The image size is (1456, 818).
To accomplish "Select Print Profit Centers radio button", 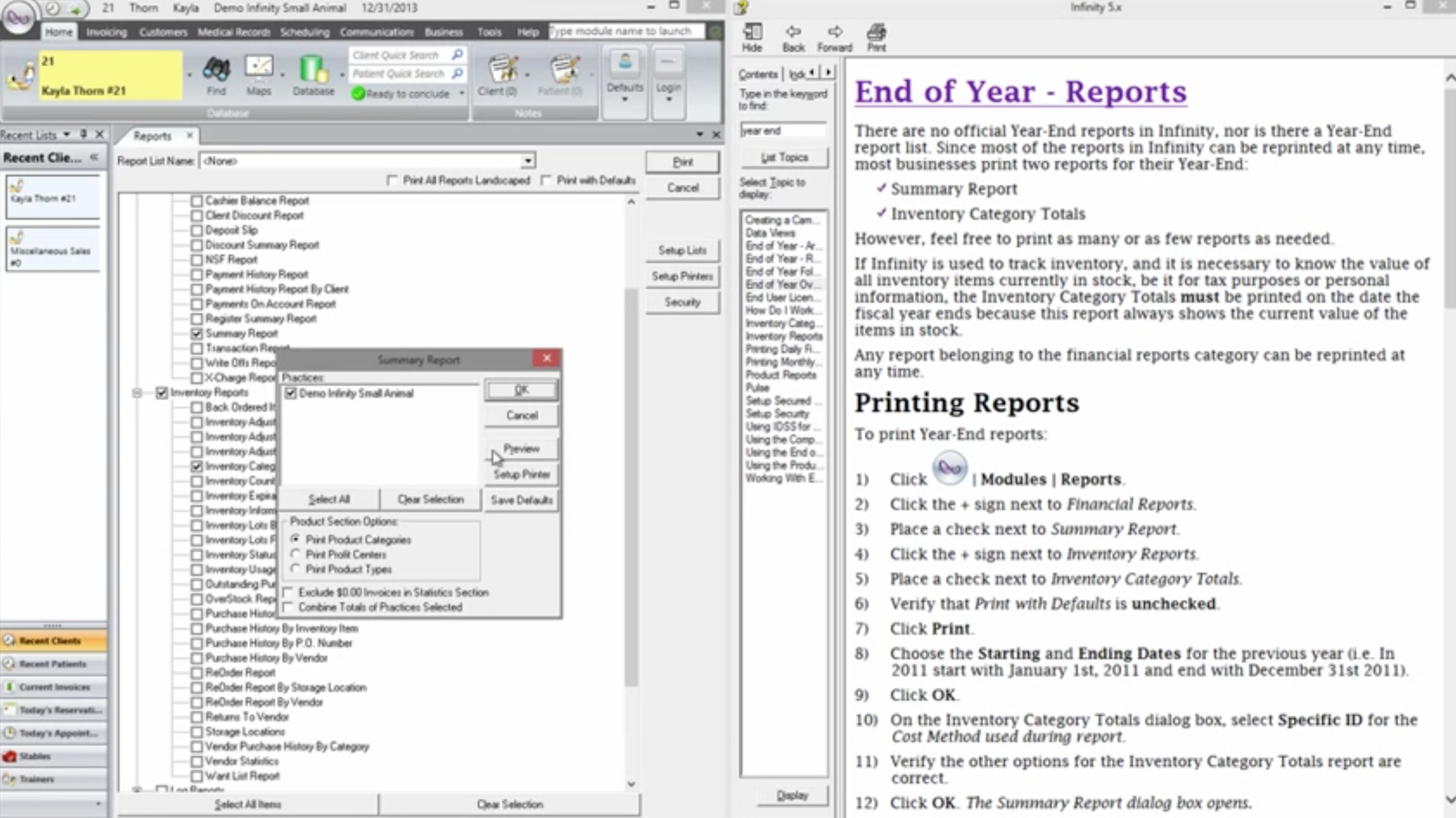I will (295, 554).
